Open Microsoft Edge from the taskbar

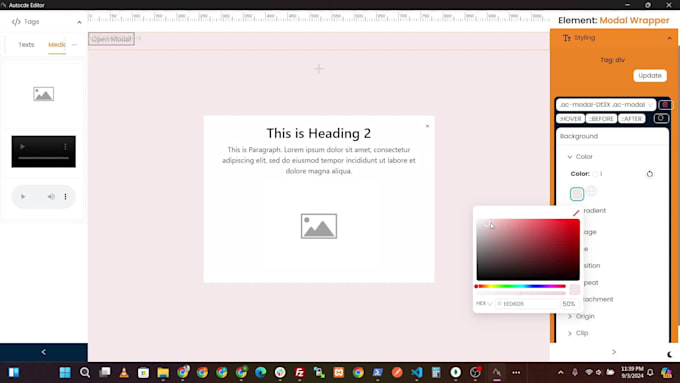[x=261, y=372]
